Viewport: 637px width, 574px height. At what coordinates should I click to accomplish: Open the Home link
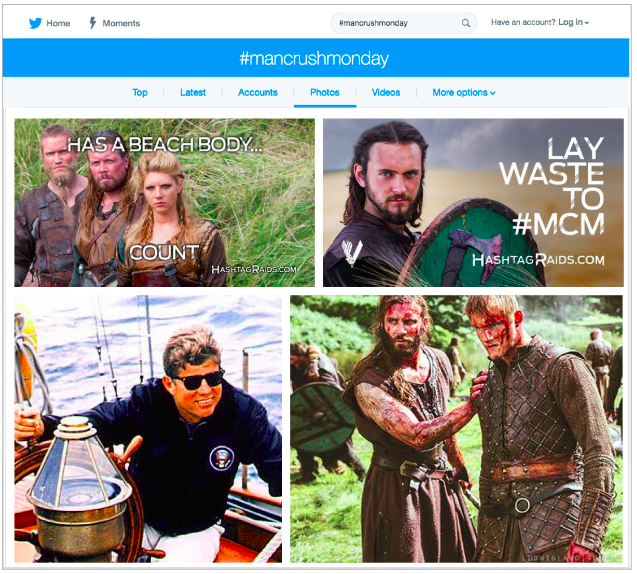[58, 23]
